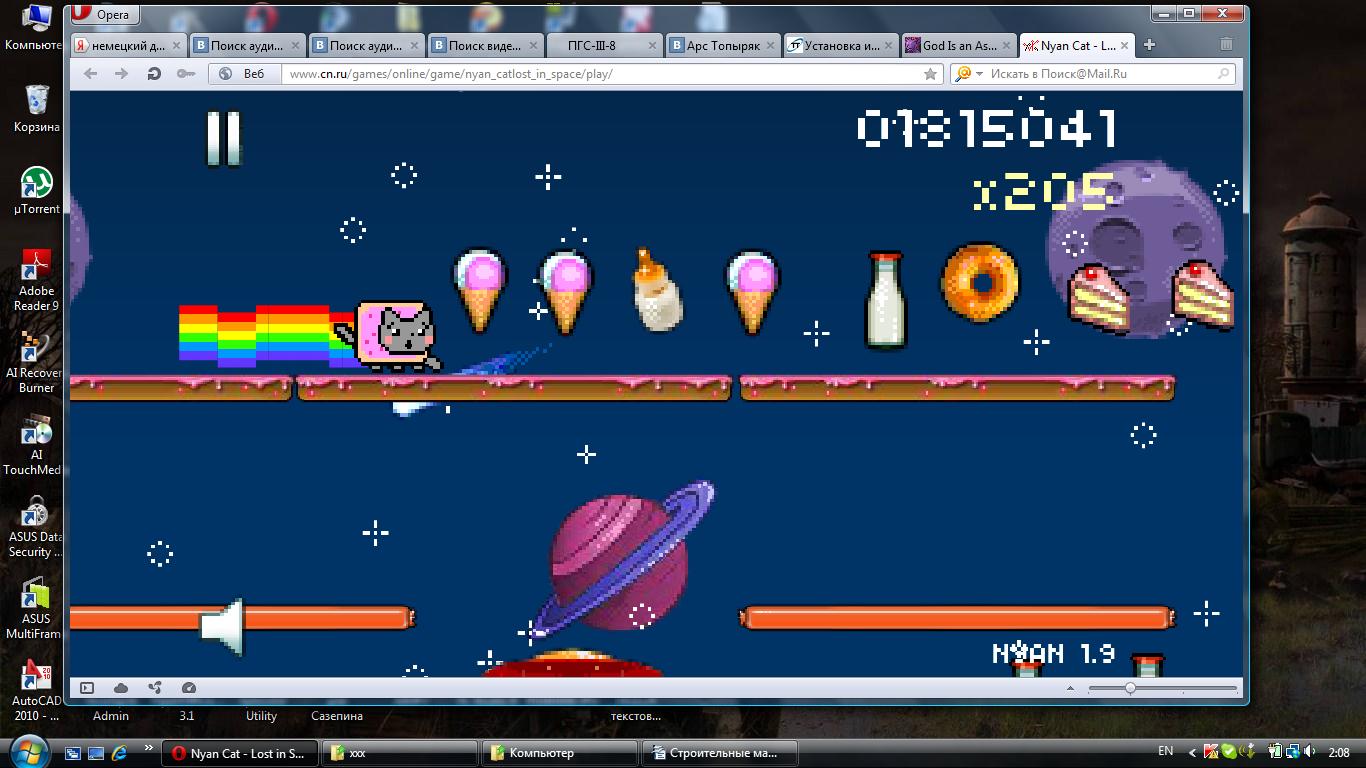The width and height of the screenshot is (1366, 768).
Task: Pause the Nyan Cat game
Action: click(224, 138)
